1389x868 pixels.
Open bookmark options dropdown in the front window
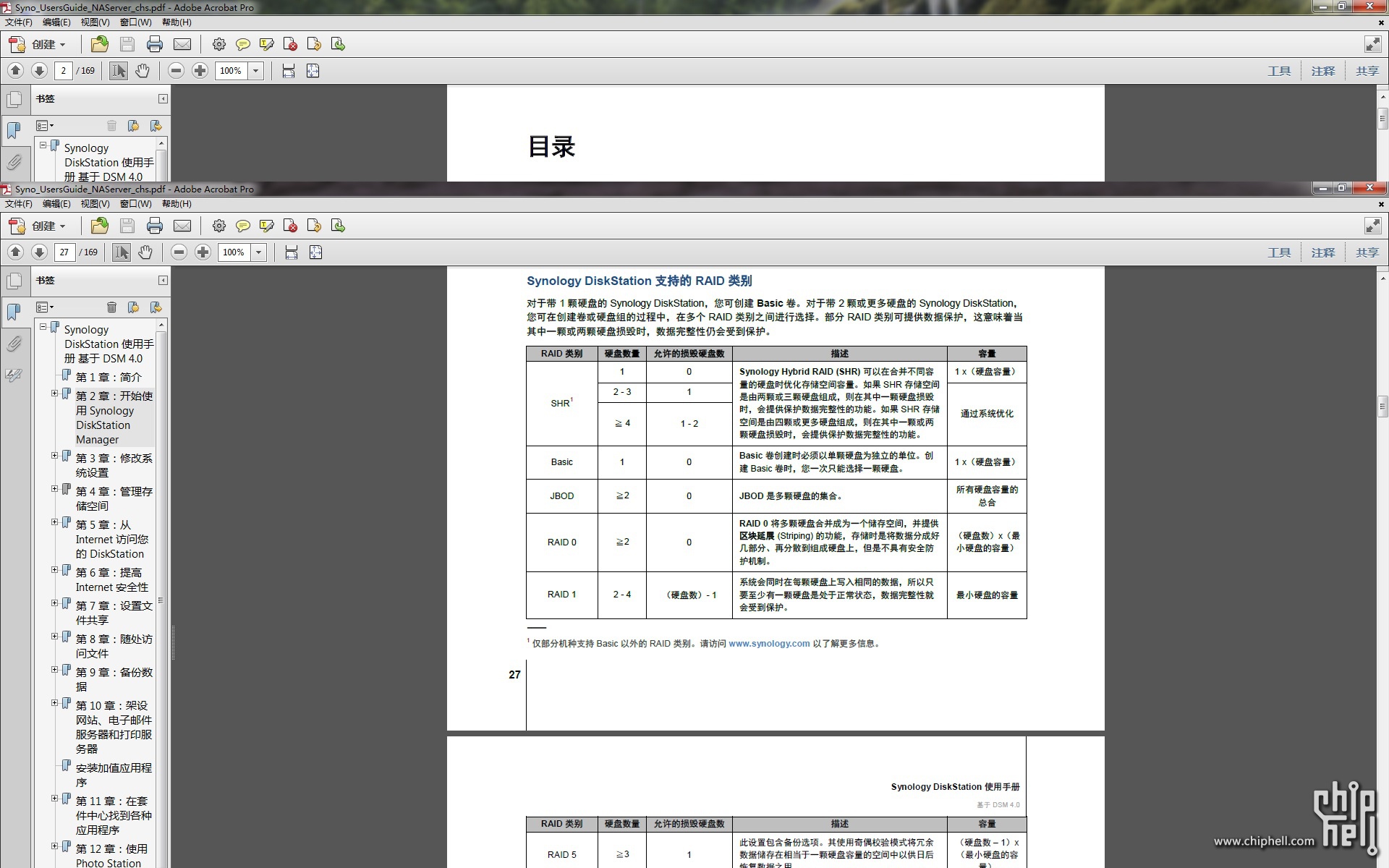point(45,307)
